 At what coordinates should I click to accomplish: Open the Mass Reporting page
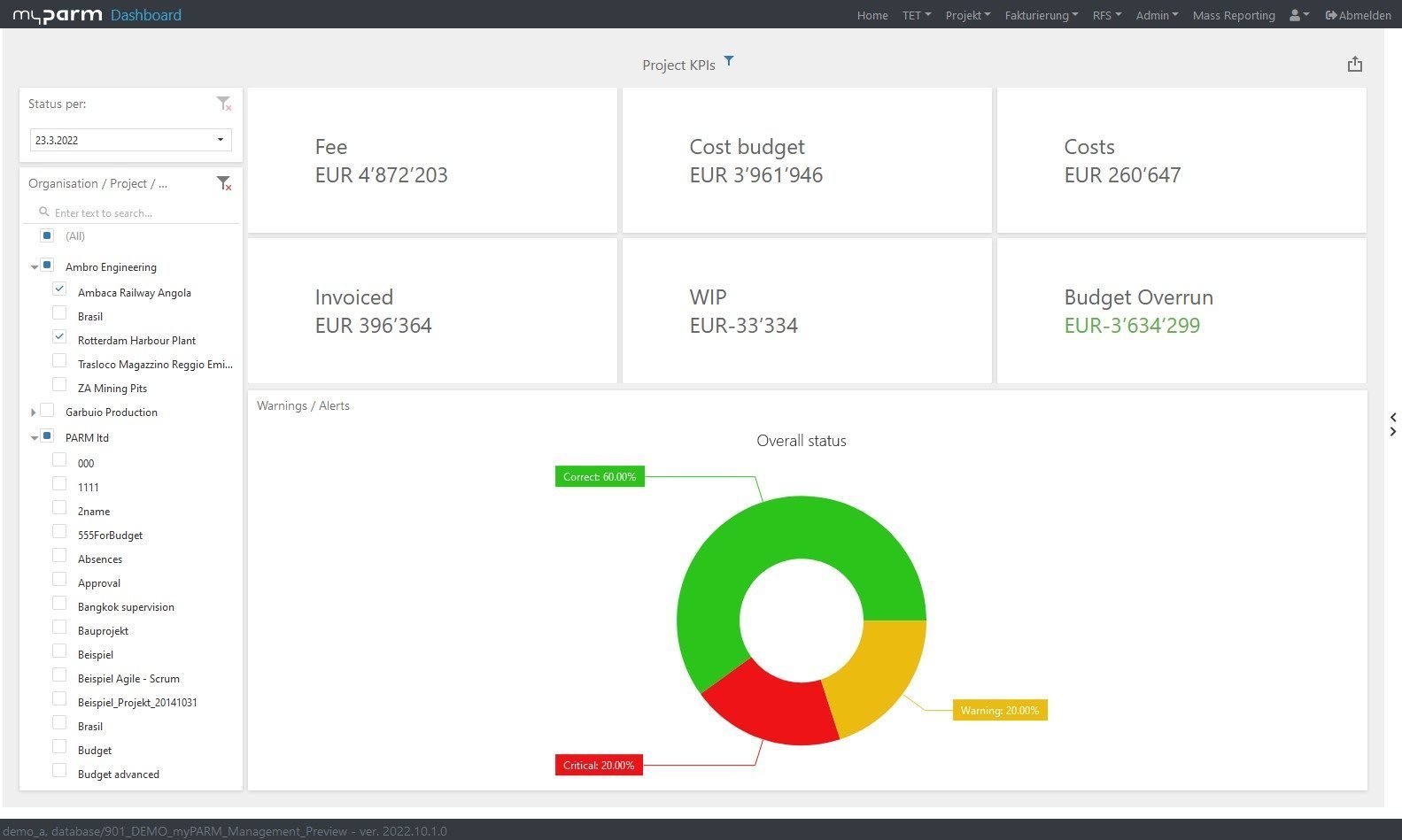click(x=1233, y=15)
